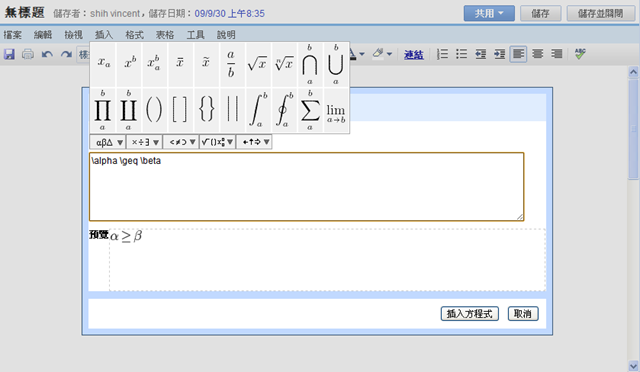Viewport: 640px width, 372px height.
Task: Click in the LaTeX equation text box
Action: coord(307,187)
